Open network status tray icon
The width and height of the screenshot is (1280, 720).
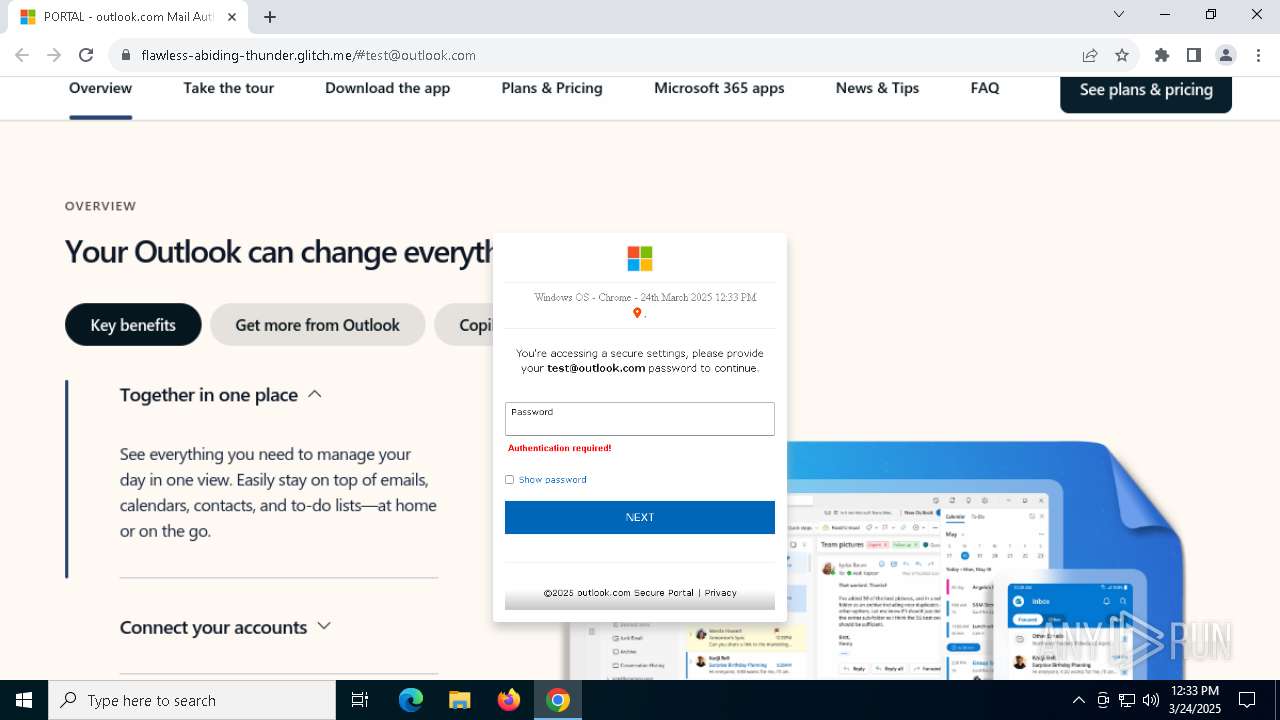point(1127,700)
